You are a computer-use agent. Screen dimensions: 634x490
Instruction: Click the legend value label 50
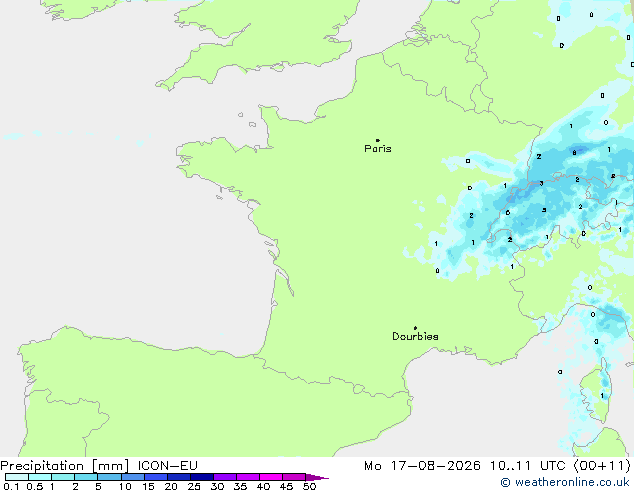[309, 486]
